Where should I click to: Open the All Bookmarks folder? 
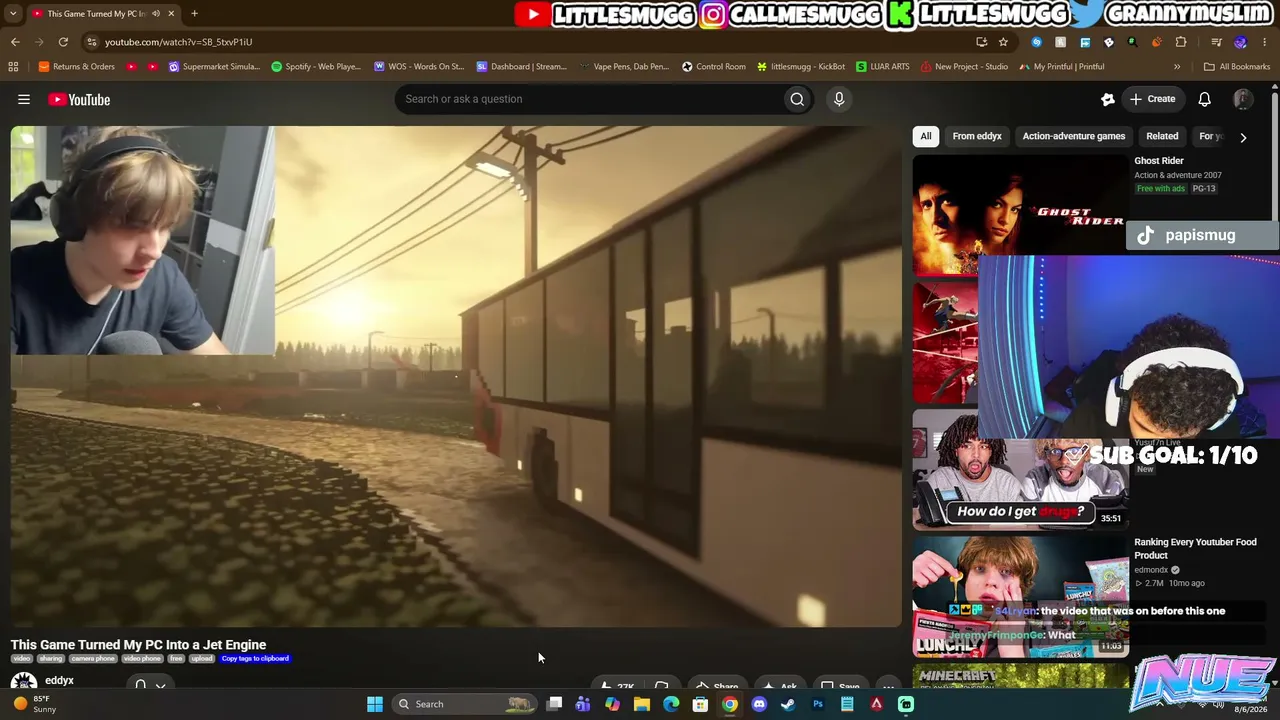point(1237,67)
